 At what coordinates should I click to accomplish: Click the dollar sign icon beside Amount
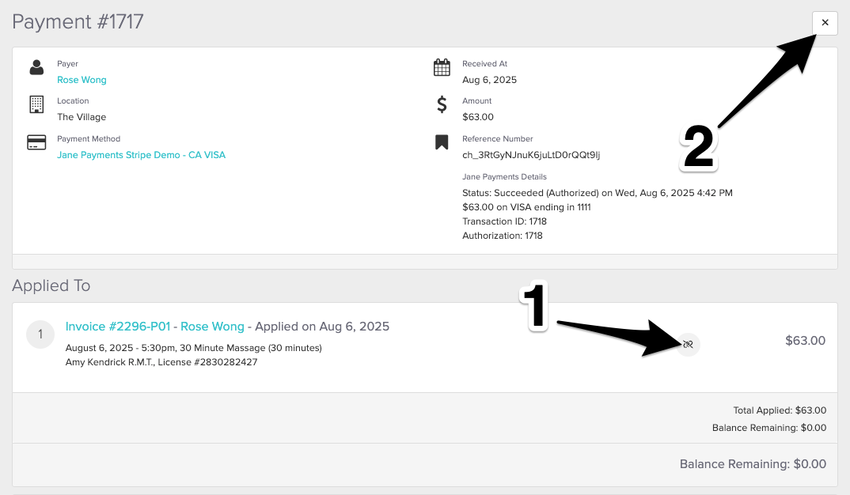click(x=441, y=105)
